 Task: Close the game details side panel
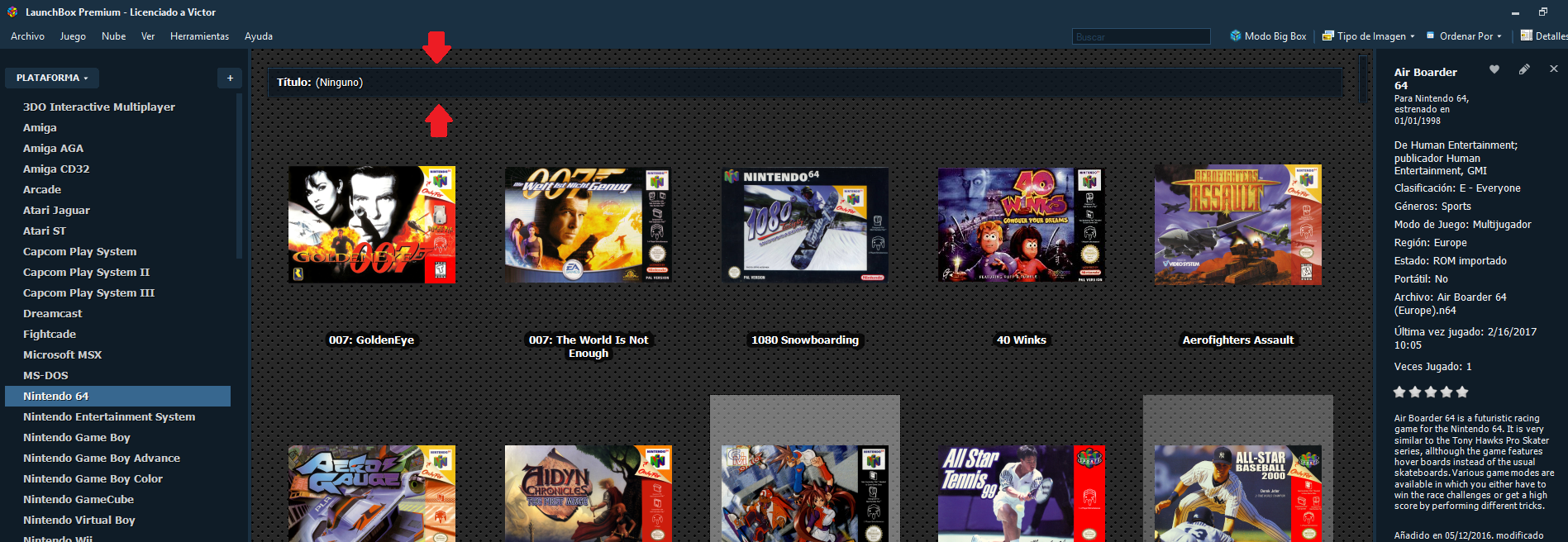pos(1554,69)
